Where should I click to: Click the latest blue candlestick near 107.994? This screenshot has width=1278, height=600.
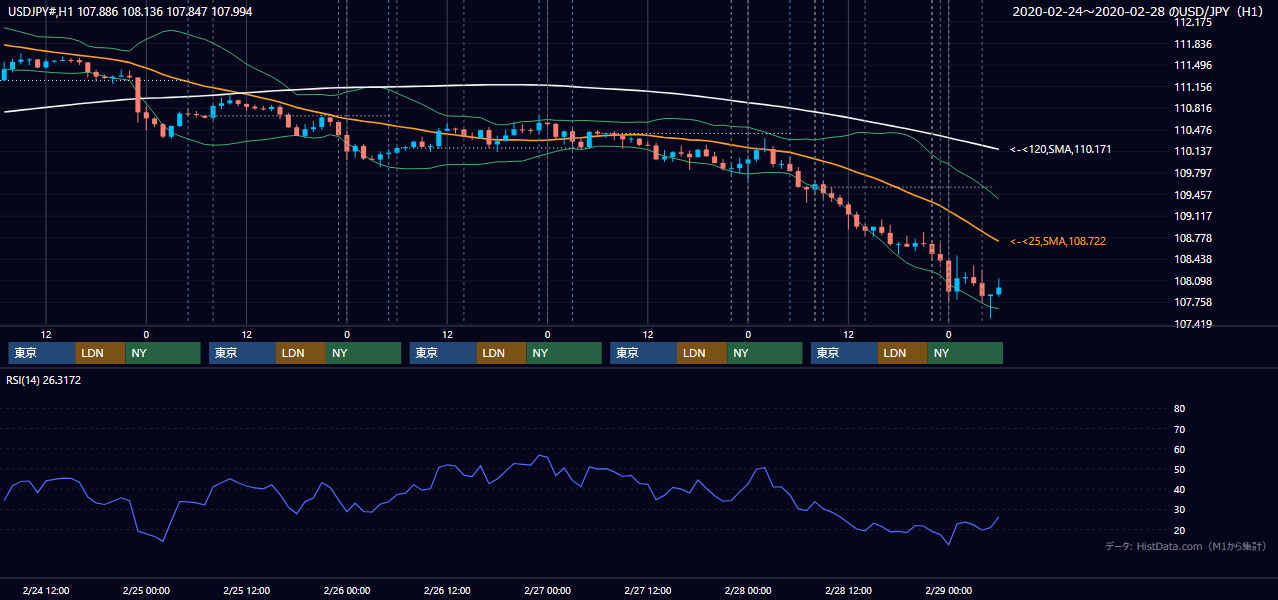[x=998, y=290]
